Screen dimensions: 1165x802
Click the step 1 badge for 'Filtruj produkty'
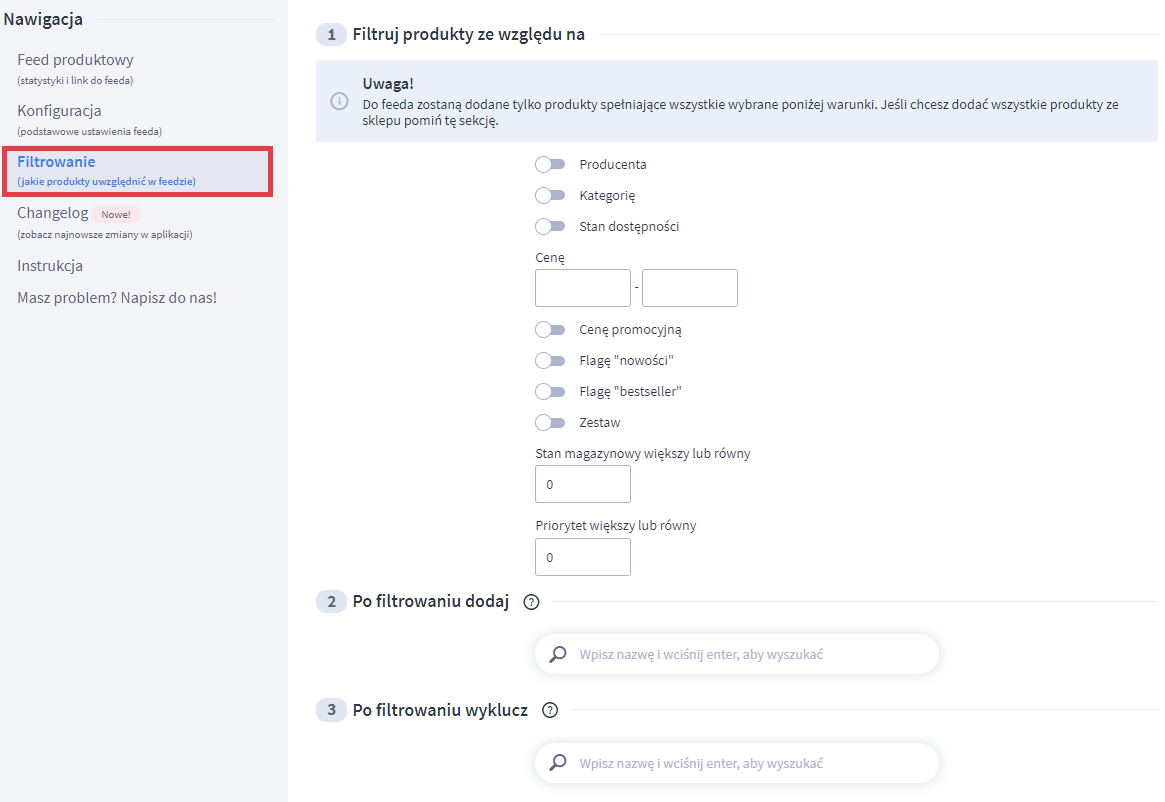(330, 33)
